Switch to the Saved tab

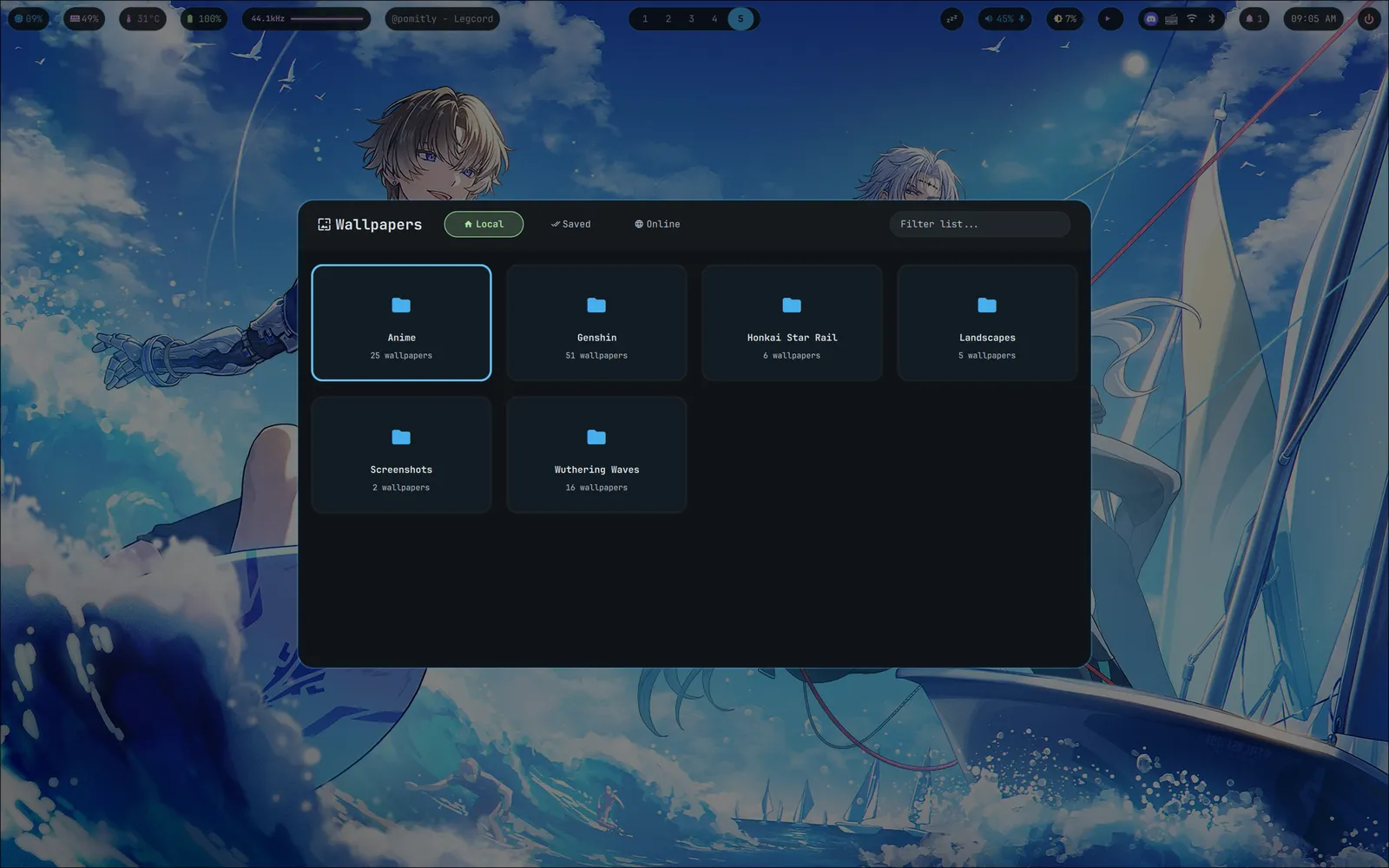570,224
